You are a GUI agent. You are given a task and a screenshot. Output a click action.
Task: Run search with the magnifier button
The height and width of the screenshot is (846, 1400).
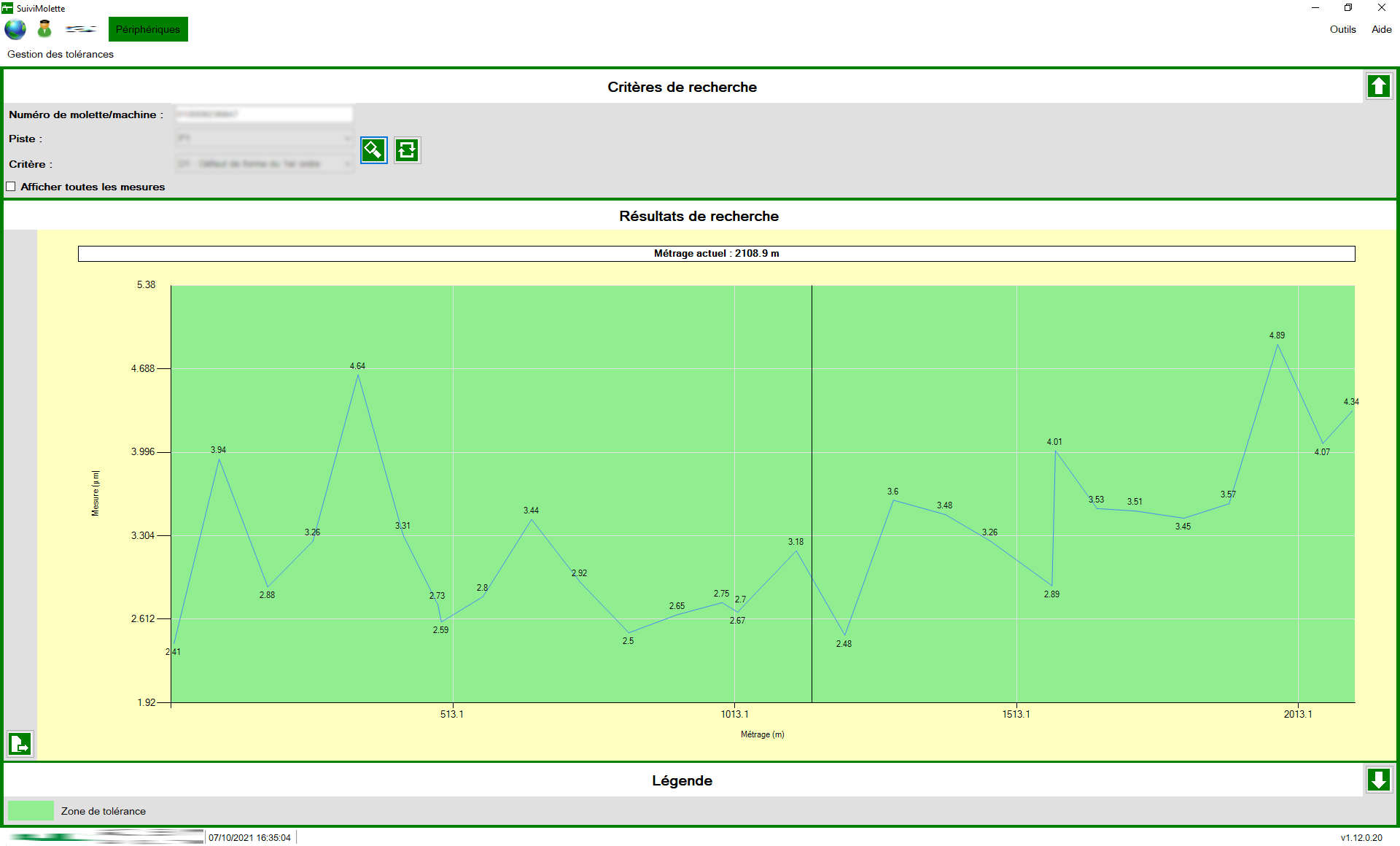pyautogui.click(x=373, y=150)
